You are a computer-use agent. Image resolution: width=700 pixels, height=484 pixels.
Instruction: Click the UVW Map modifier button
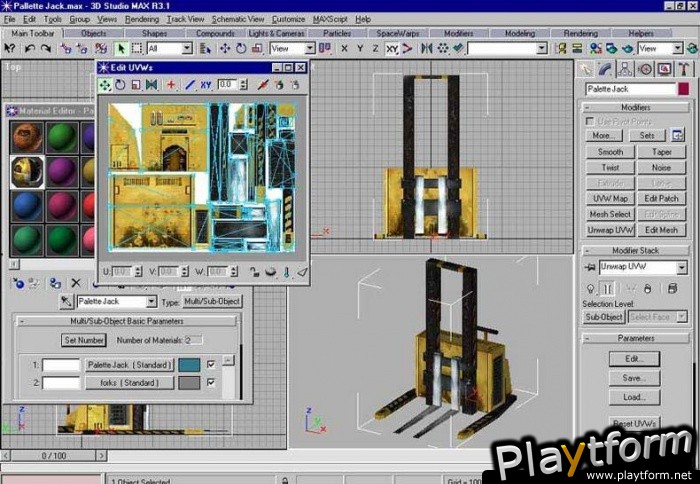pos(610,199)
